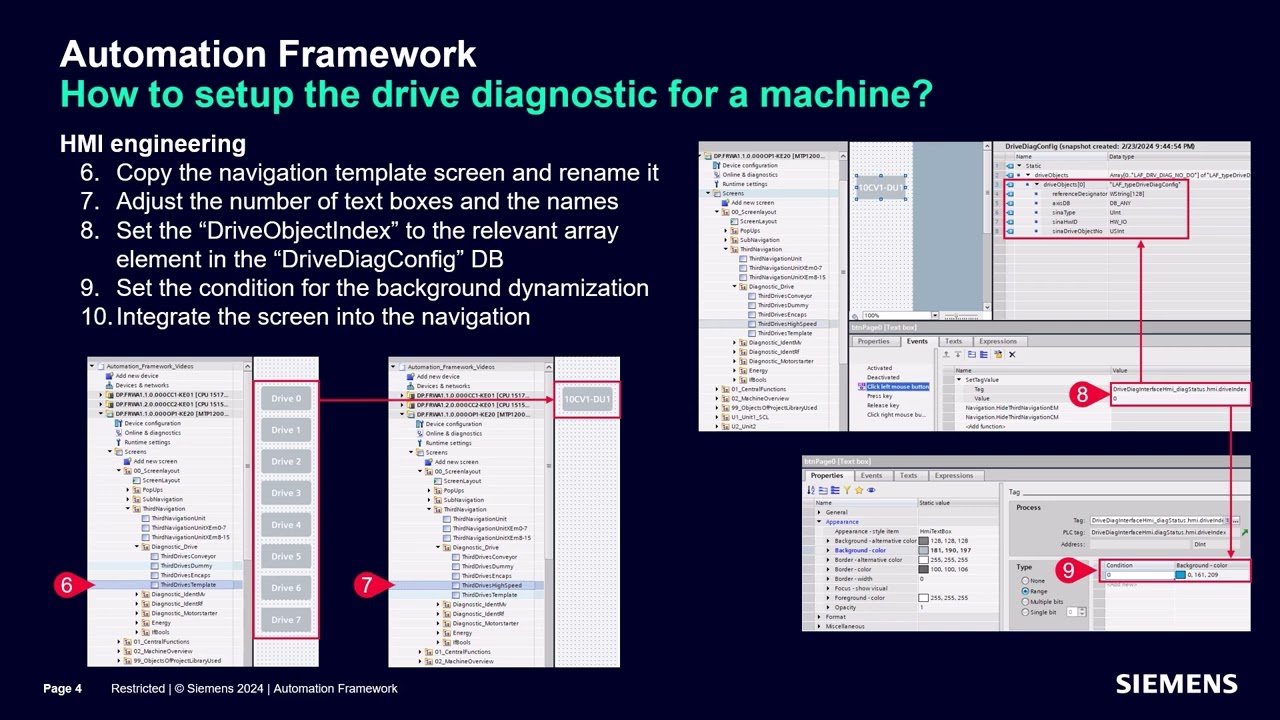Expand the General property group

819,512
